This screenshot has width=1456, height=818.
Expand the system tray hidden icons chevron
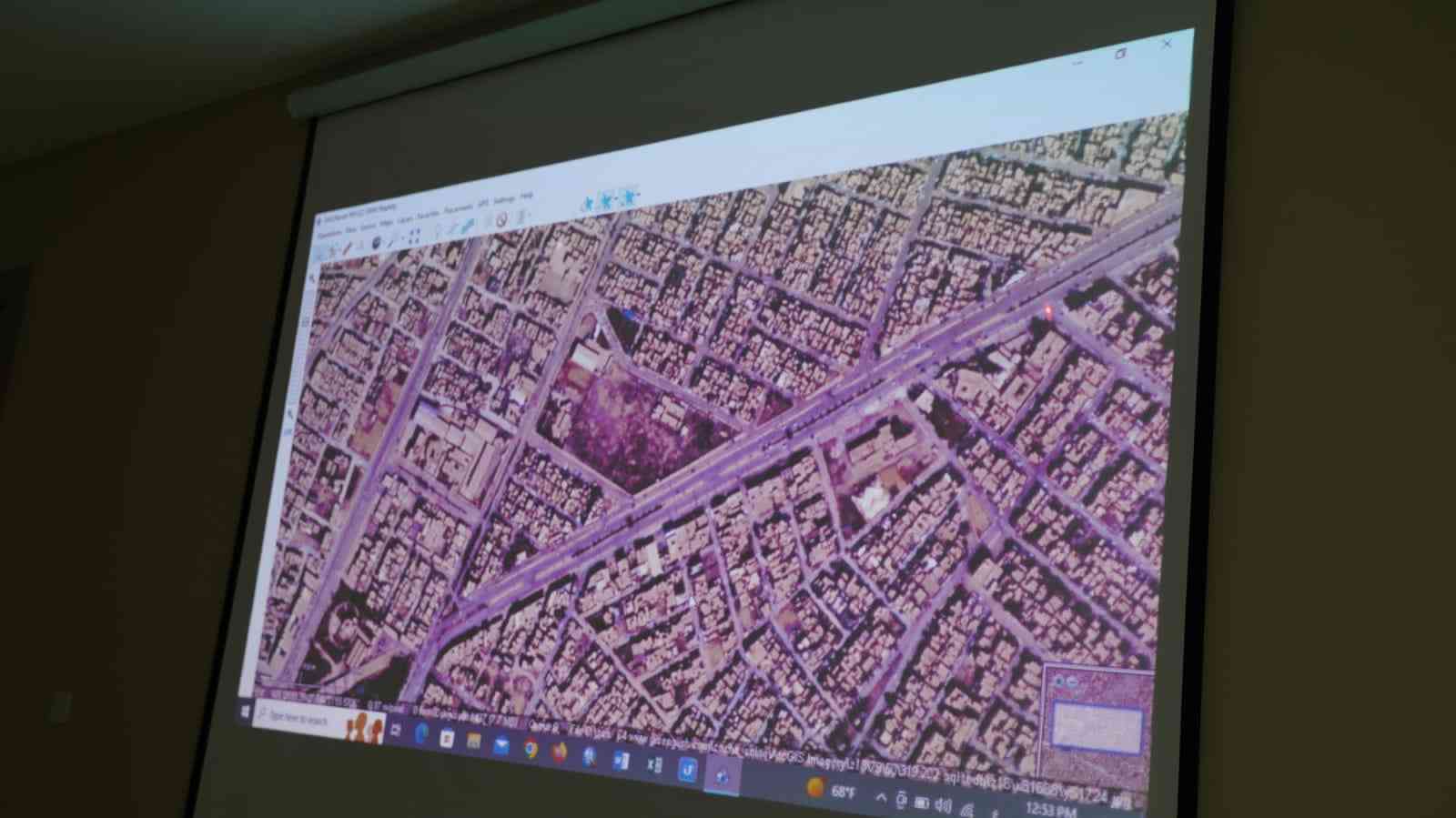tap(880, 798)
